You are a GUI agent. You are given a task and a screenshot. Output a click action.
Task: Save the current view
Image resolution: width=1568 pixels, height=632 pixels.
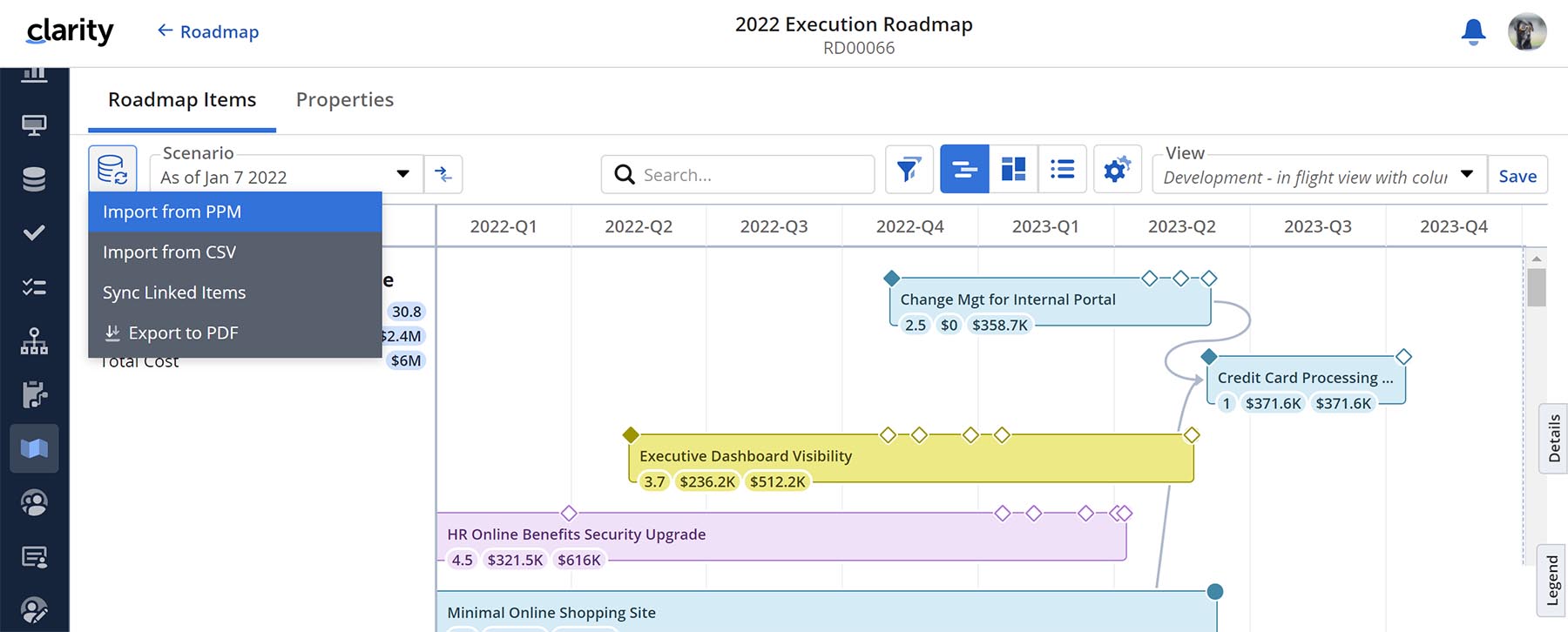1517,176
